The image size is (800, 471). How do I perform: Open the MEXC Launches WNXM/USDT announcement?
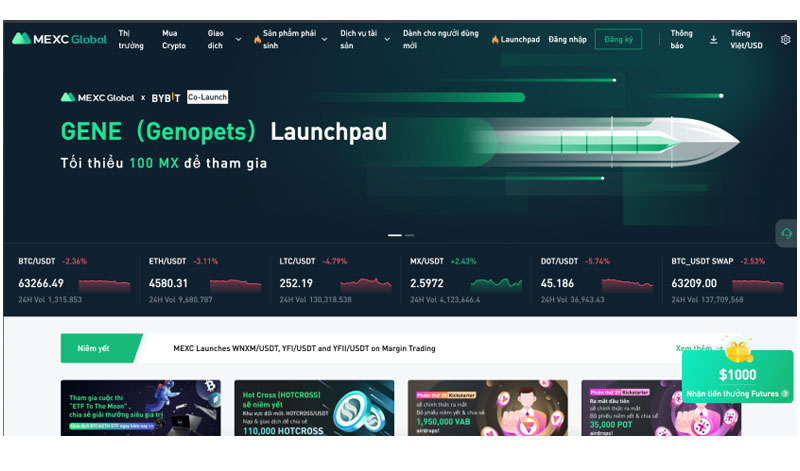click(x=304, y=348)
